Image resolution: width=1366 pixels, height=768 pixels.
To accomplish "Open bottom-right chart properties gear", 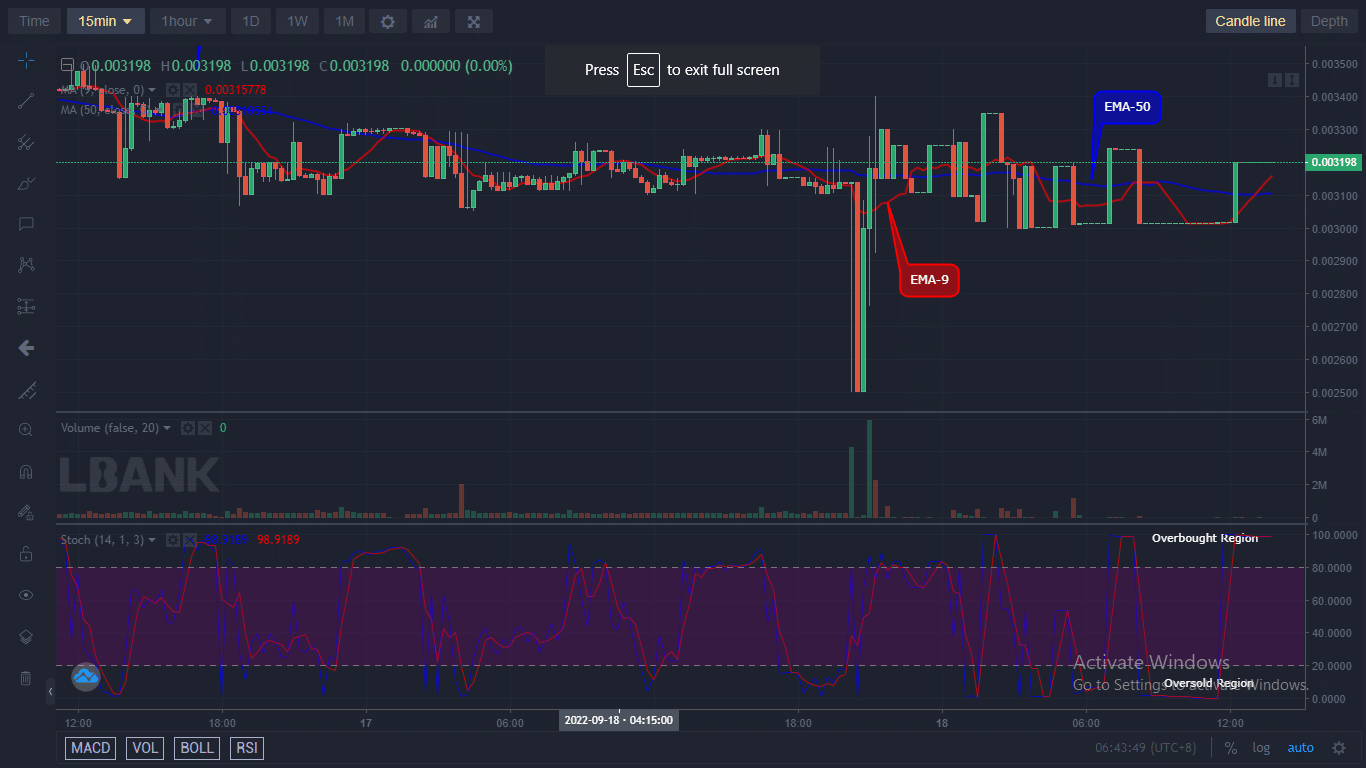I will [x=1339, y=748].
